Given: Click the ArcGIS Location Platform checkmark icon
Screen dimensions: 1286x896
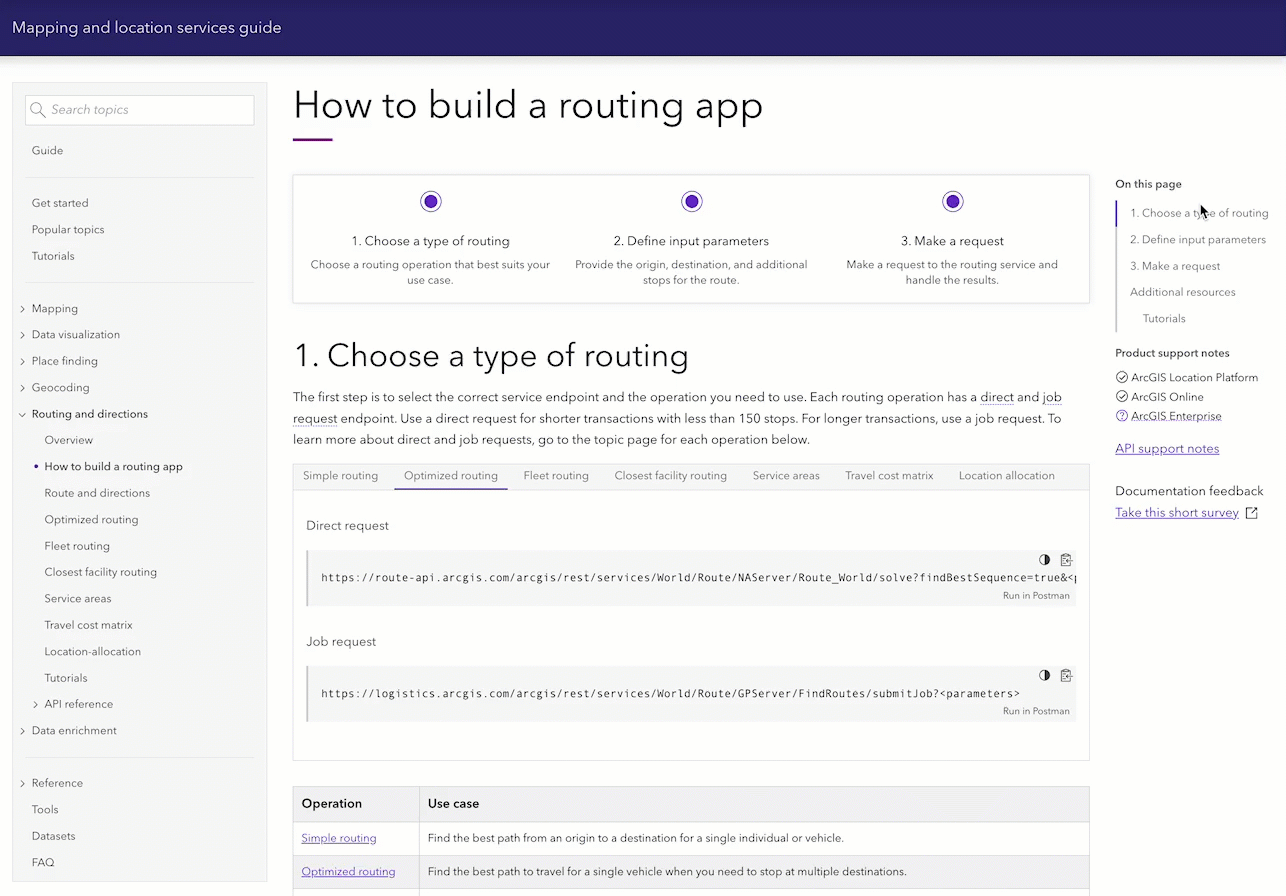Looking at the screenshot, I should click(1121, 378).
